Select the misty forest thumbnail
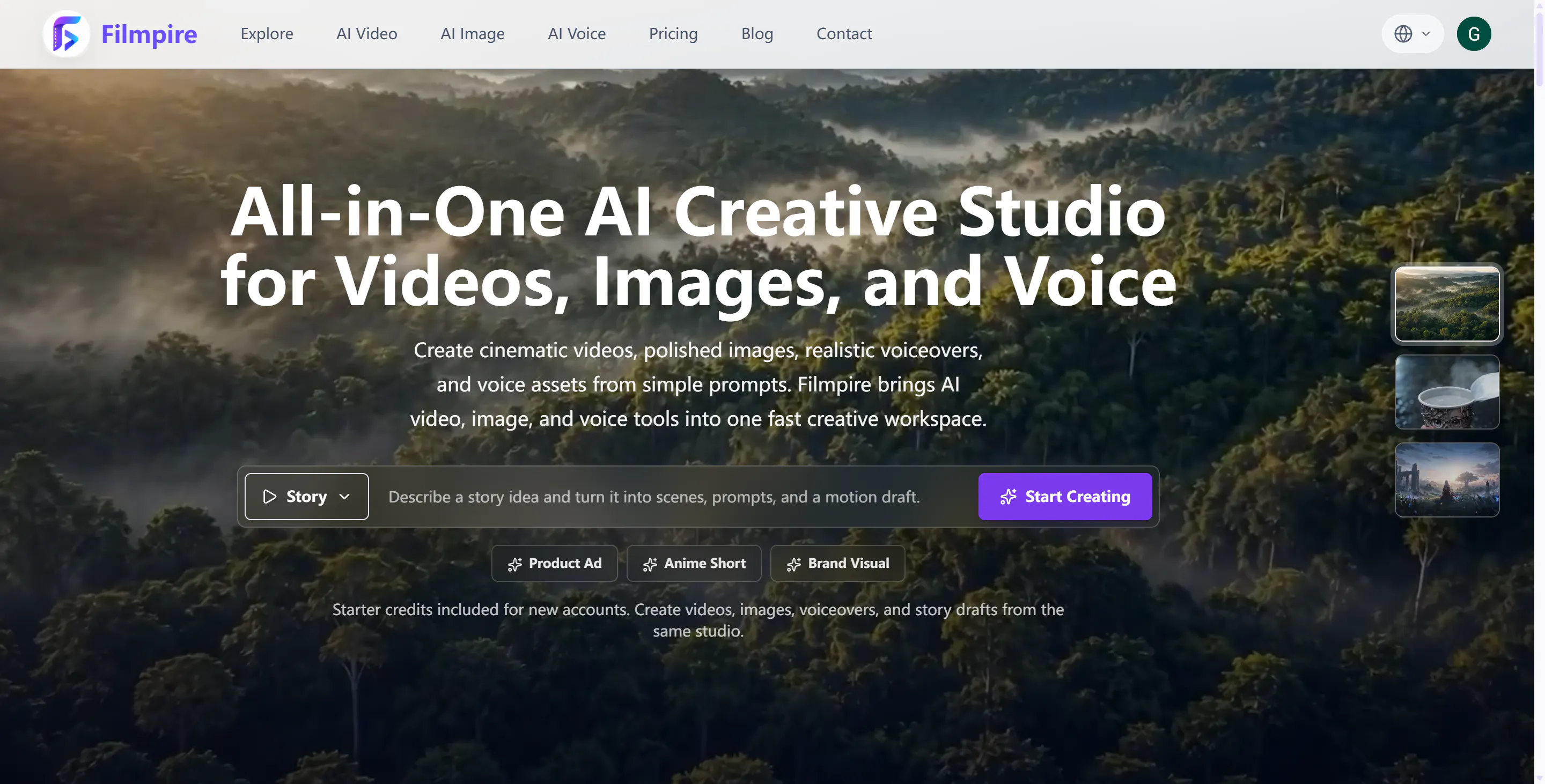1545x784 pixels. click(1447, 304)
